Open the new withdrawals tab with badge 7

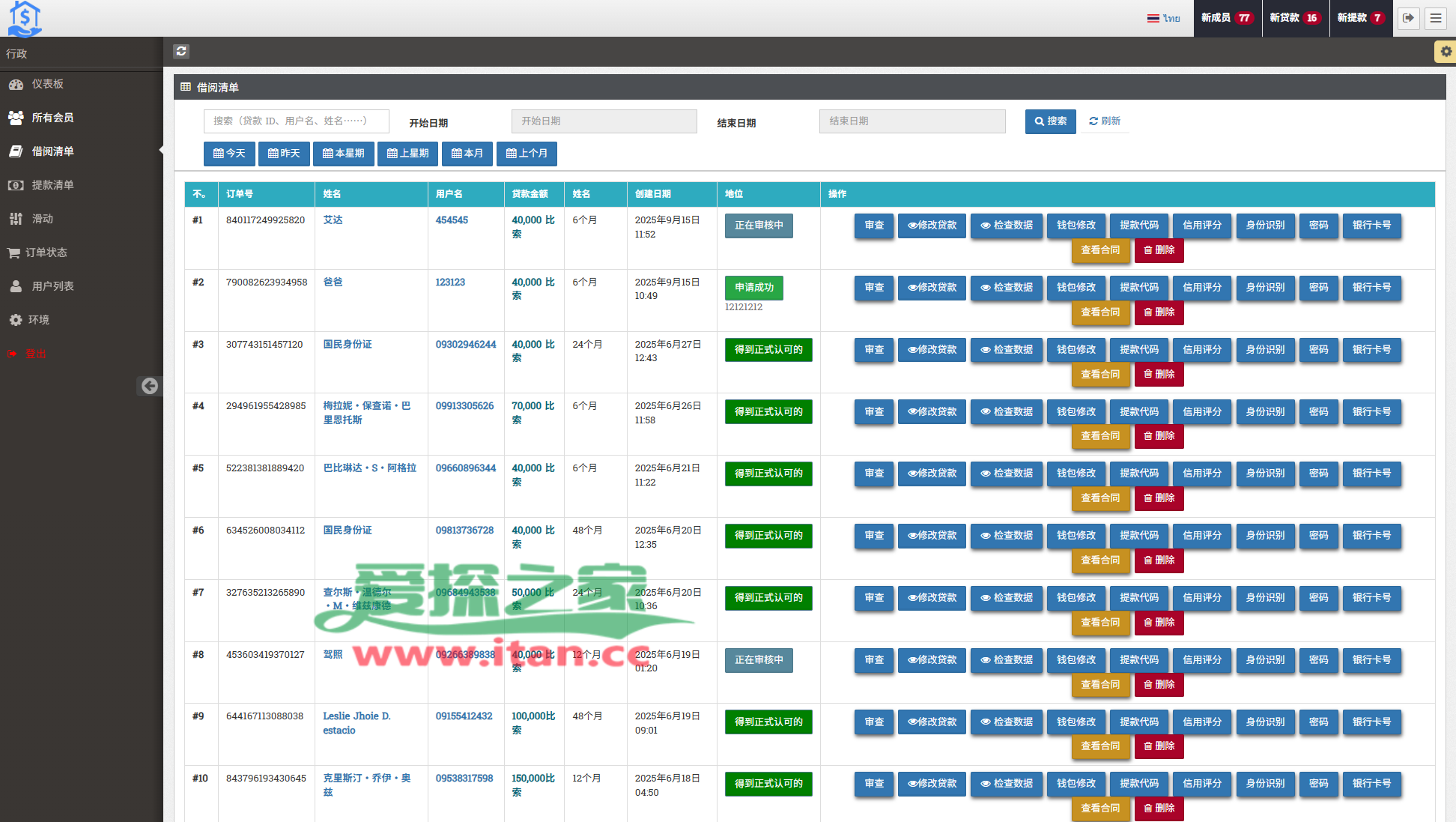(x=1361, y=18)
